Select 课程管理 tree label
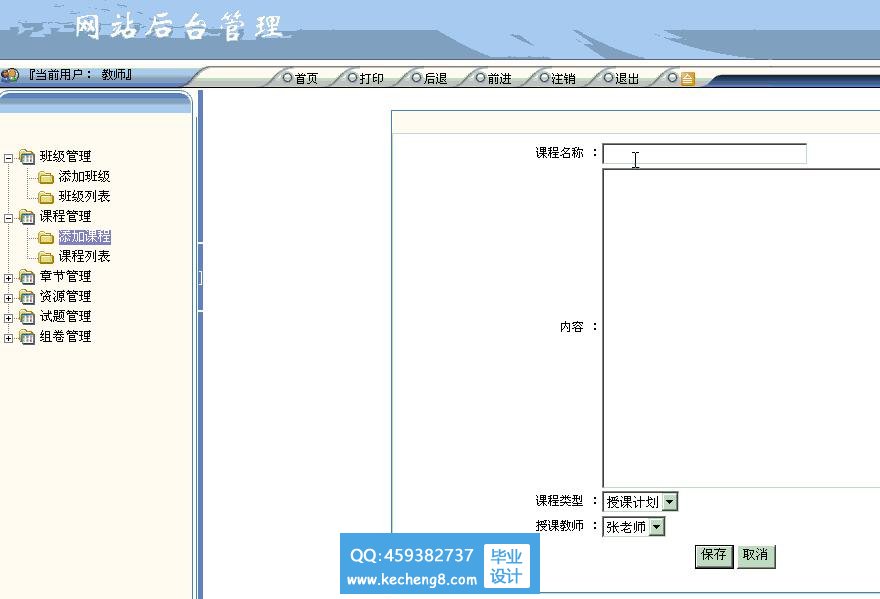 click(65, 216)
